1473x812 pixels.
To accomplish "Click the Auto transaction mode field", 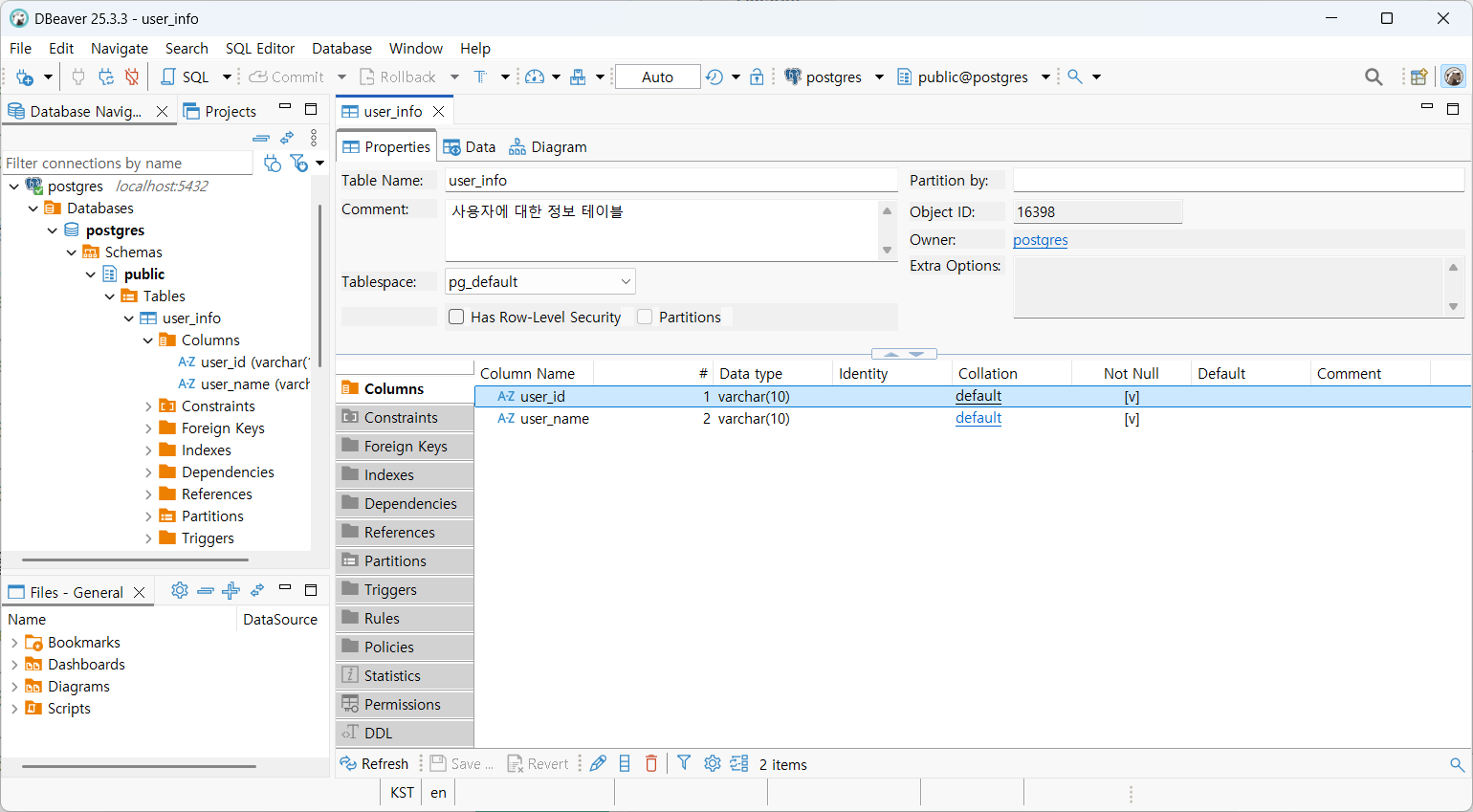I will 658,77.
